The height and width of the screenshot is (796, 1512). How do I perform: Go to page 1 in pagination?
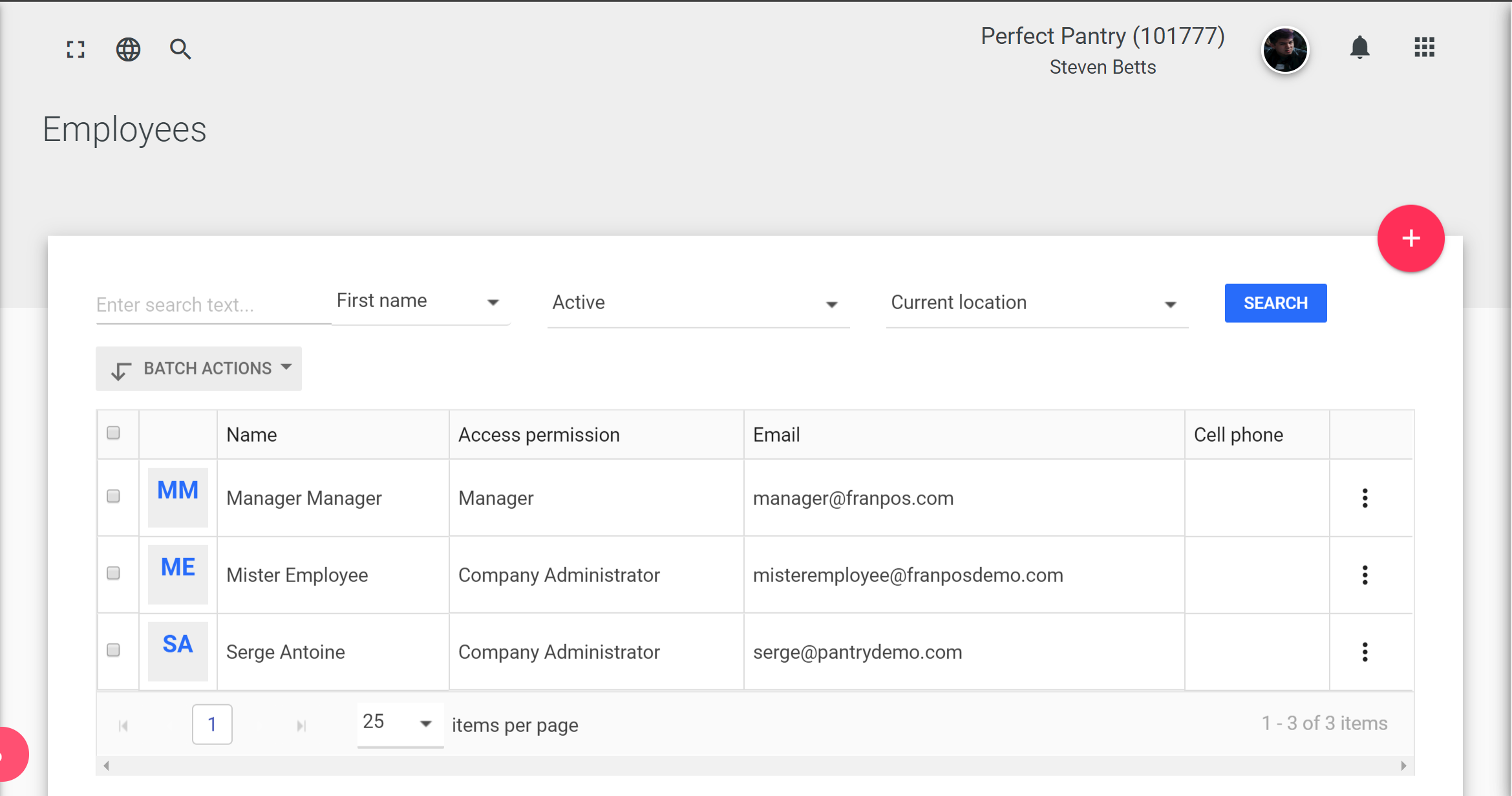pos(212,724)
